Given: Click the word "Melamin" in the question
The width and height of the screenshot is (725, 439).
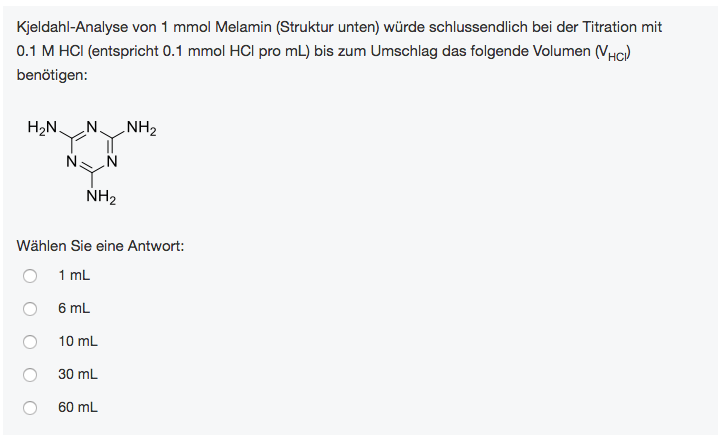Looking at the screenshot, I should (x=243, y=27).
